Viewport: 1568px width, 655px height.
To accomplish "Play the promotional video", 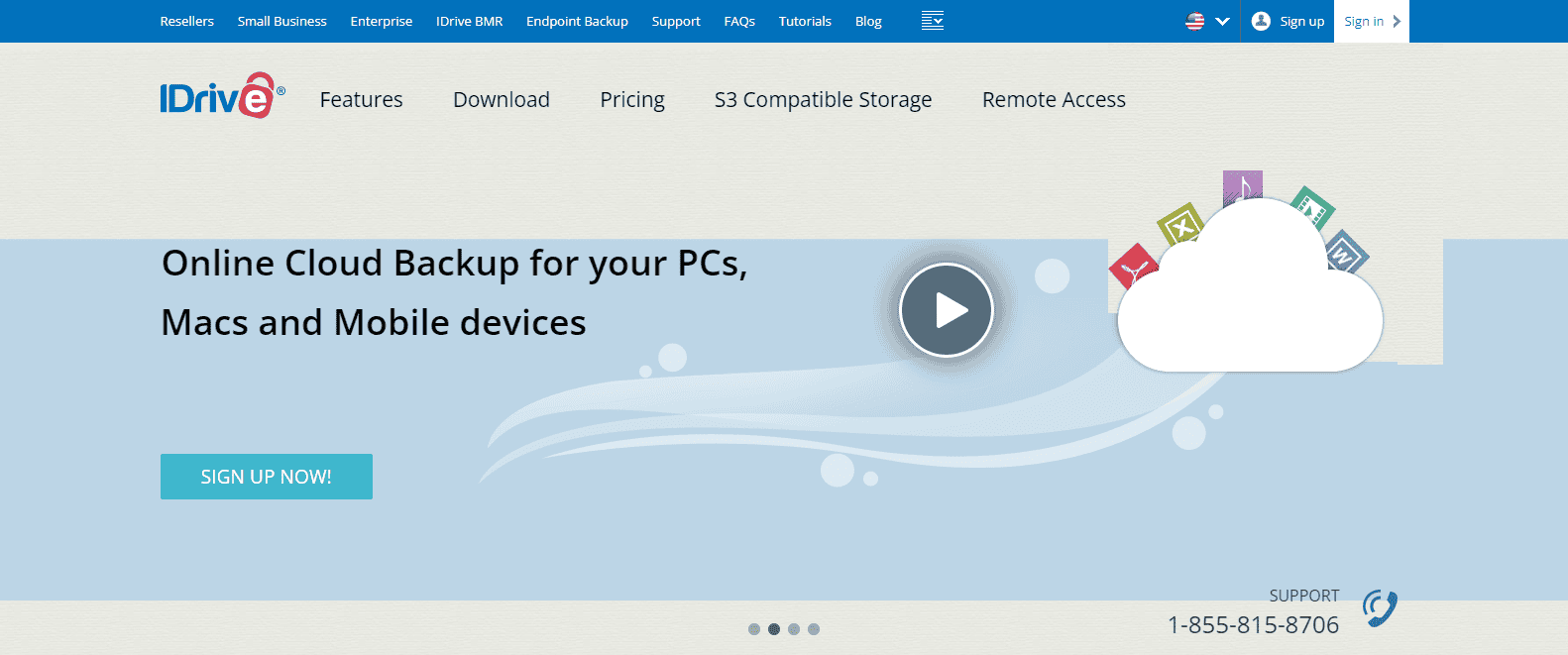I will tap(947, 309).
